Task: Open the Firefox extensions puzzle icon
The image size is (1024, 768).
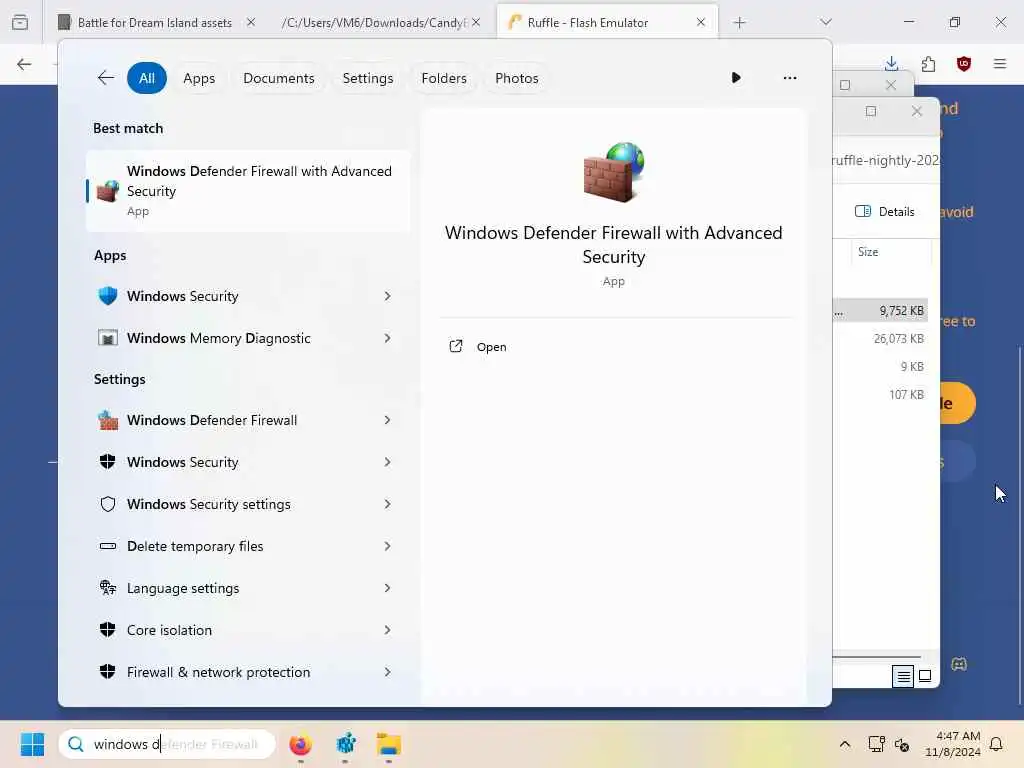Action: (x=928, y=63)
